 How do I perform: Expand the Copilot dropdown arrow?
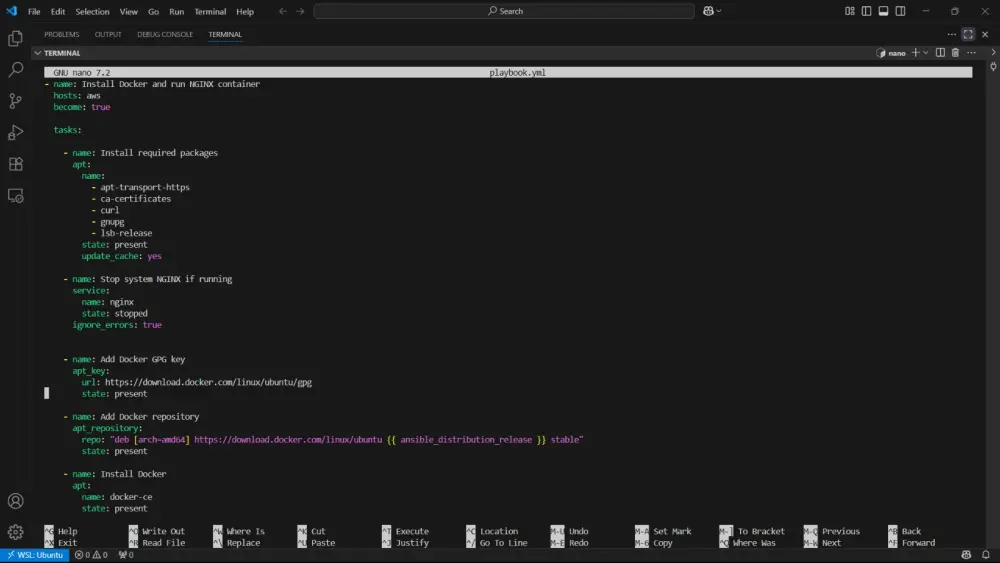719,11
